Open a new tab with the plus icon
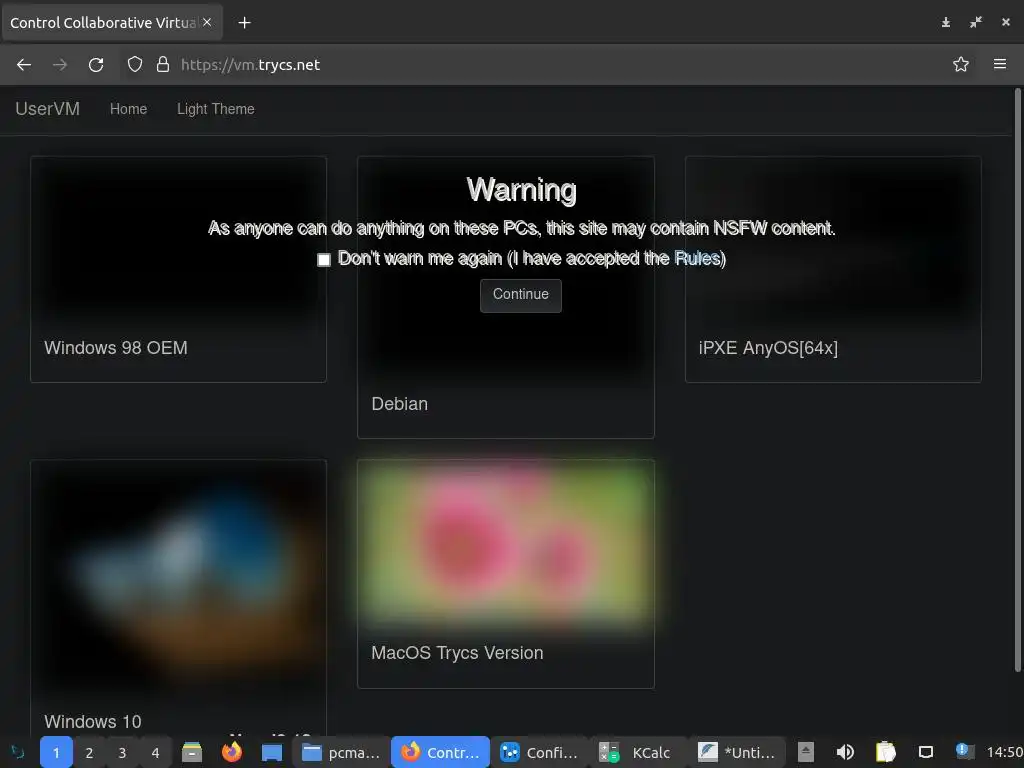The image size is (1024, 768). tap(244, 23)
